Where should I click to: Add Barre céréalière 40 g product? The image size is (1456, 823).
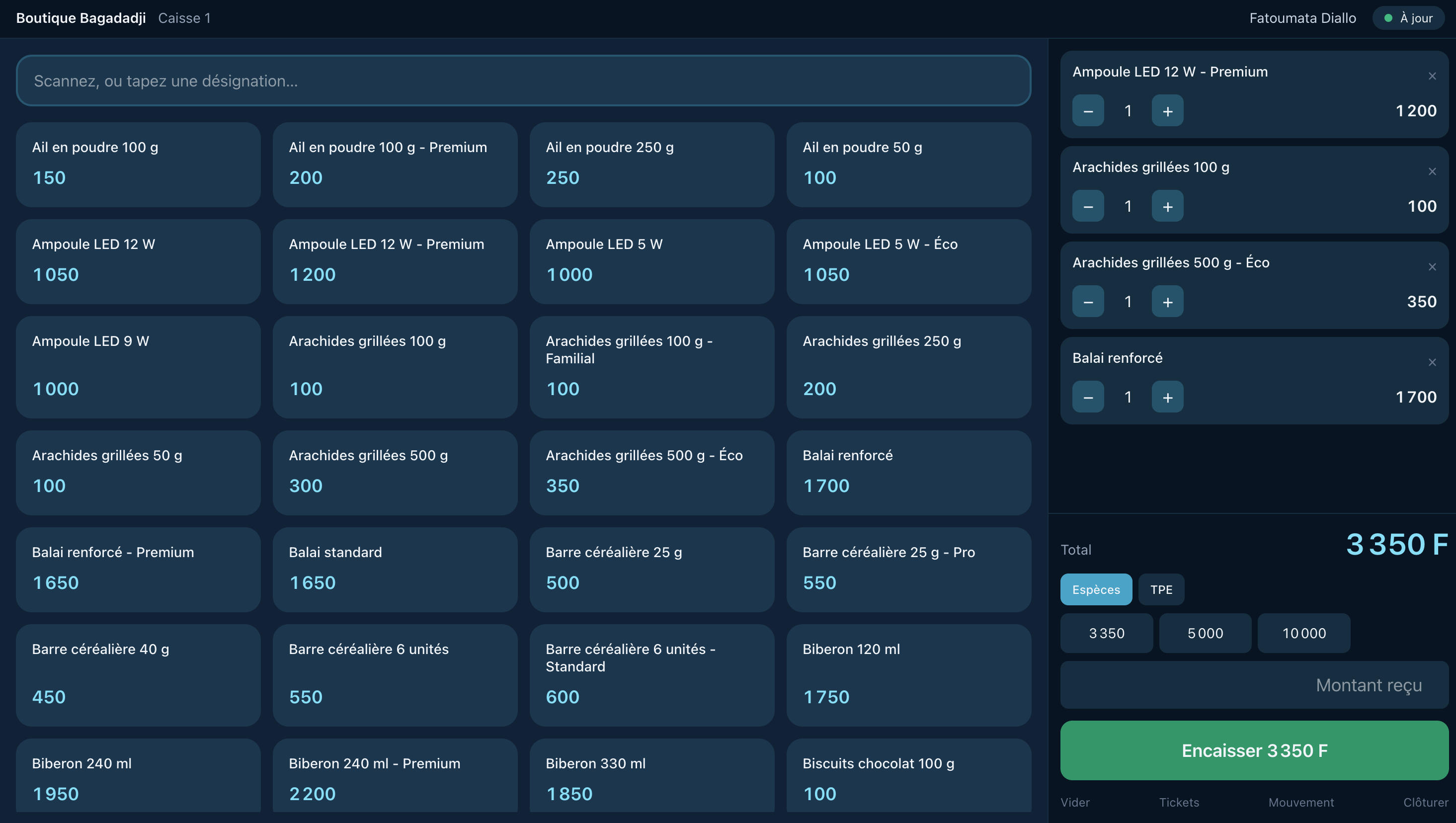coord(138,675)
